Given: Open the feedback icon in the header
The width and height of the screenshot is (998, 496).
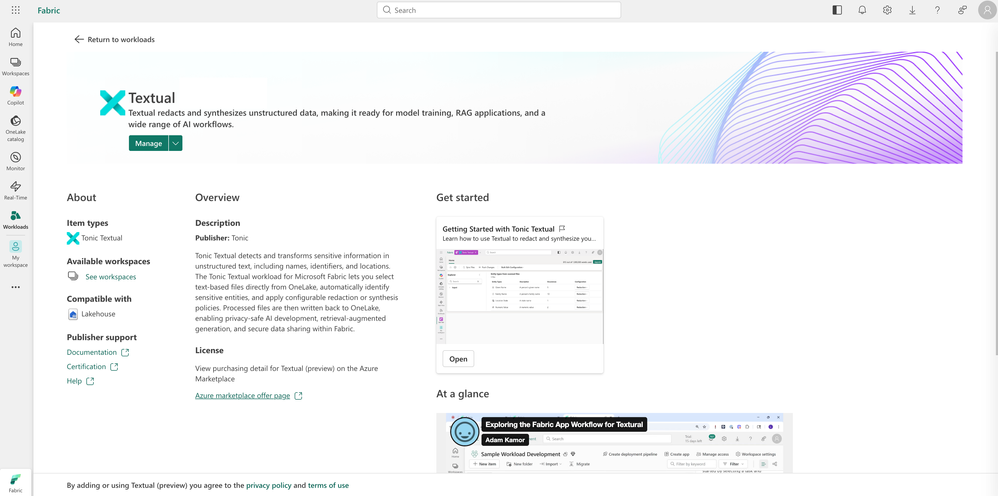Looking at the screenshot, I should pos(962,10).
